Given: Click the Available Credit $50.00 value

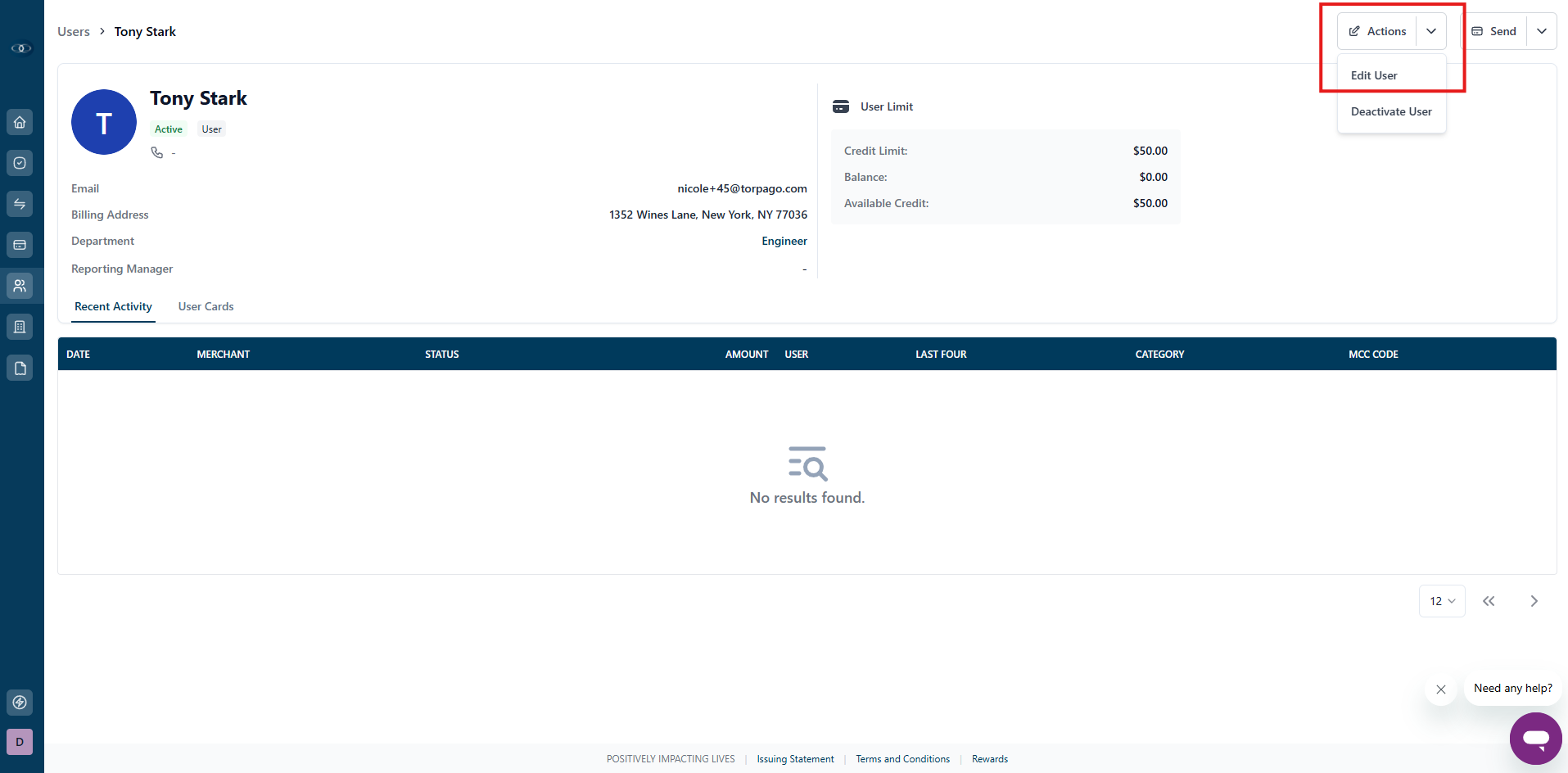Looking at the screenshot, I should [x=1150, y=203].
